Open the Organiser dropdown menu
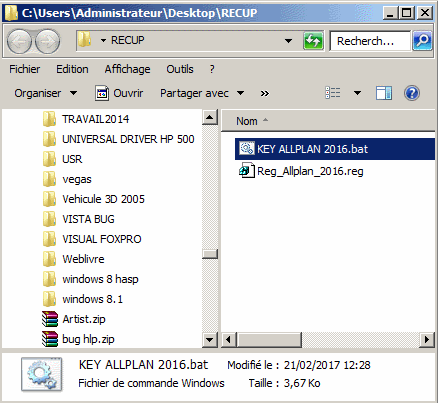This screenshot has height=403, width=438. click(x=46, y=93)
